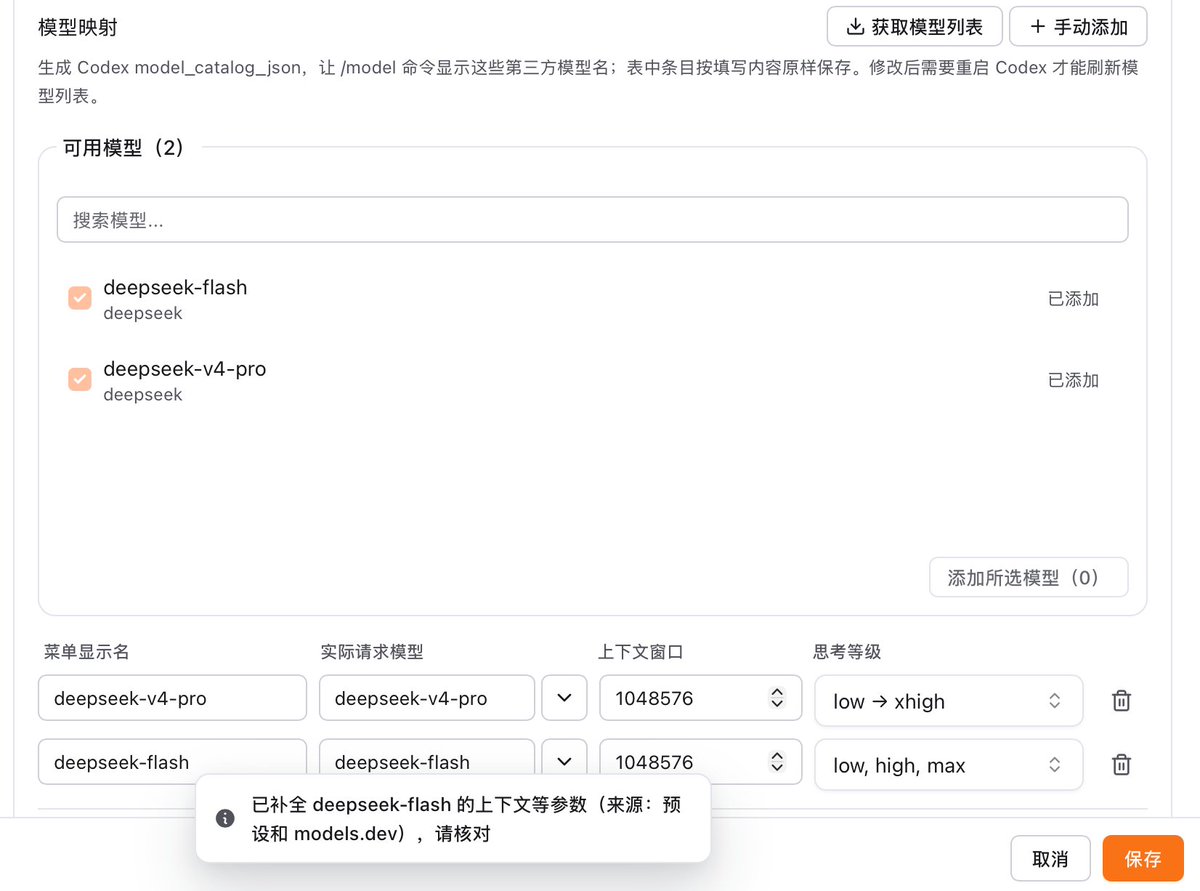This screenshot has width=1200, height=891.
Task: Click the 上下文窗口 column header
Action: point(640,652)
